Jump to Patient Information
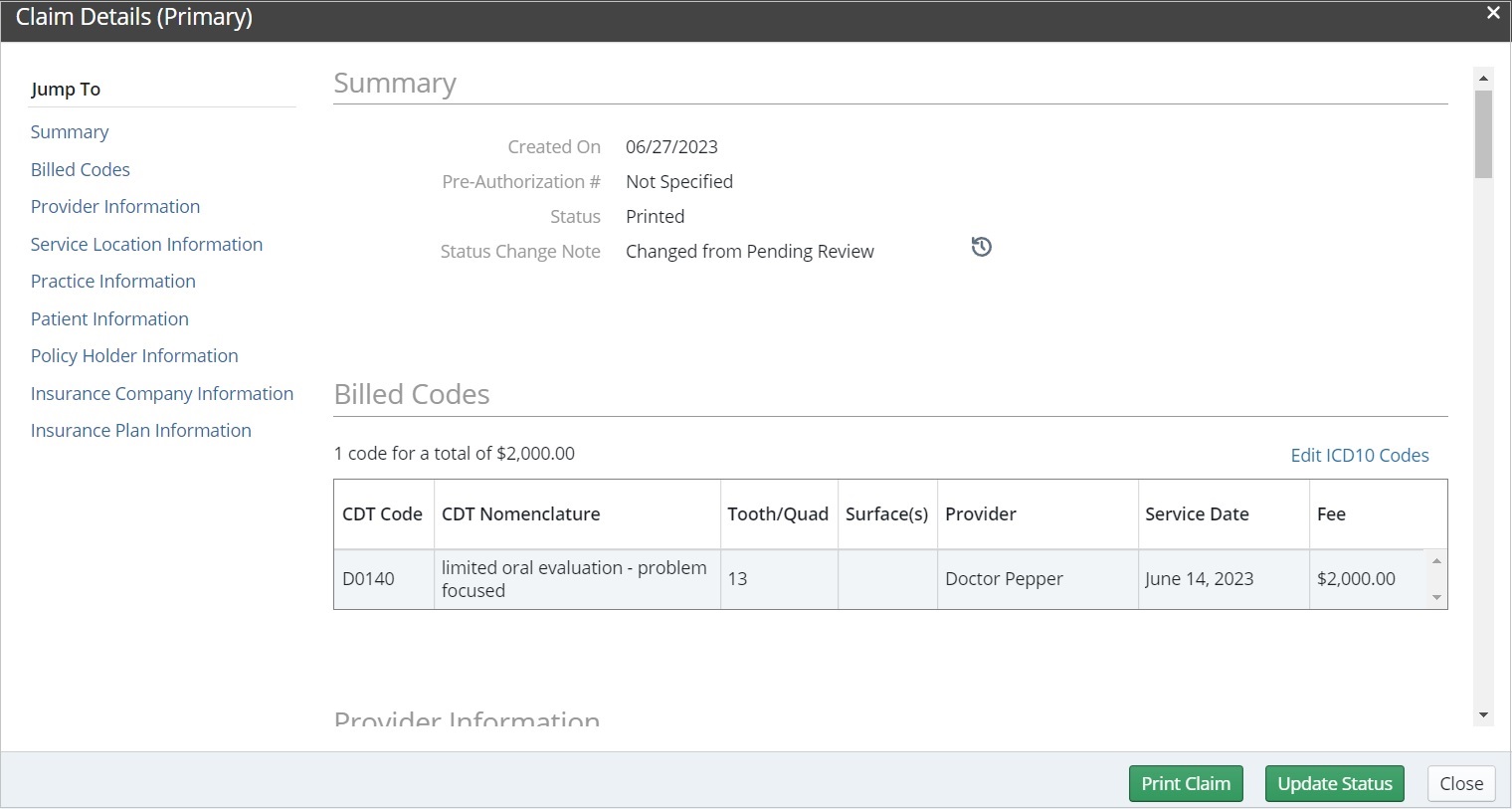The image size is (1512, 809). pos(109,319)
